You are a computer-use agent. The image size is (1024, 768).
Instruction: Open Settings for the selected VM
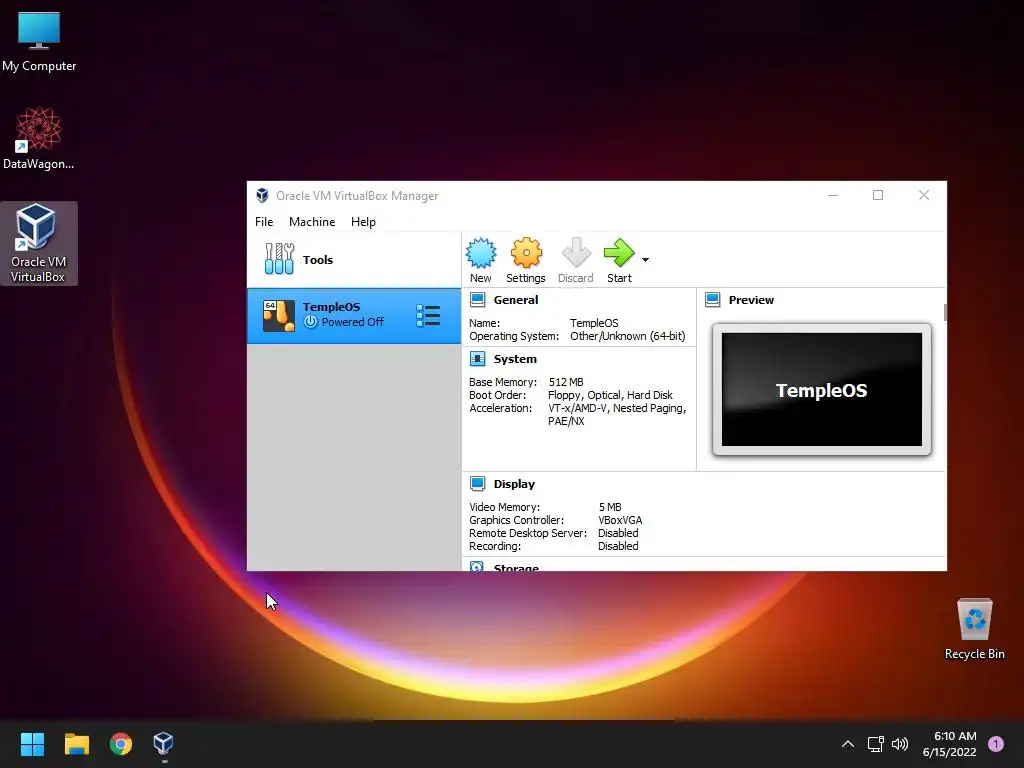coord(526,261)
